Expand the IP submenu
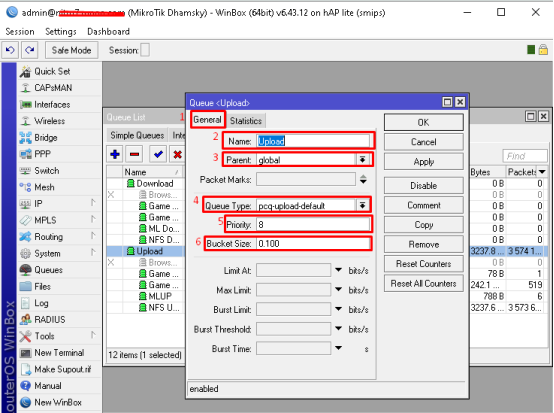Screen dimensions: 554x413 pos(93,203)
